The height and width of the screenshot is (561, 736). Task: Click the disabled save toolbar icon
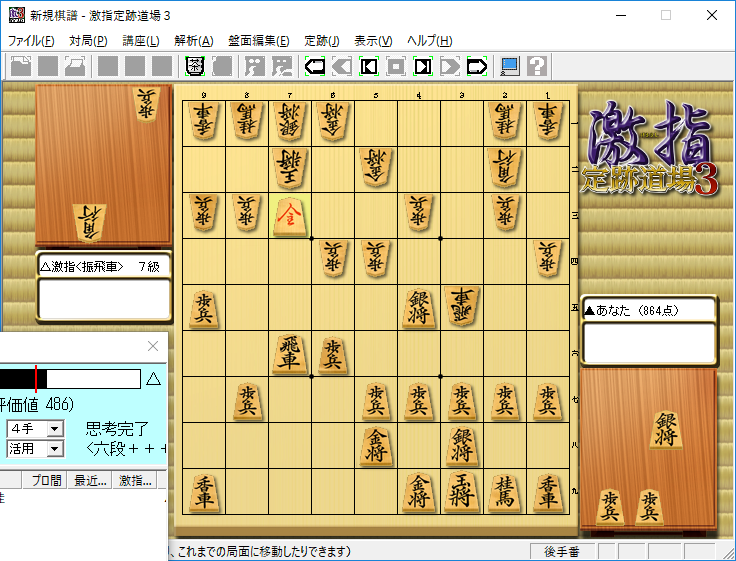[48, 66]
